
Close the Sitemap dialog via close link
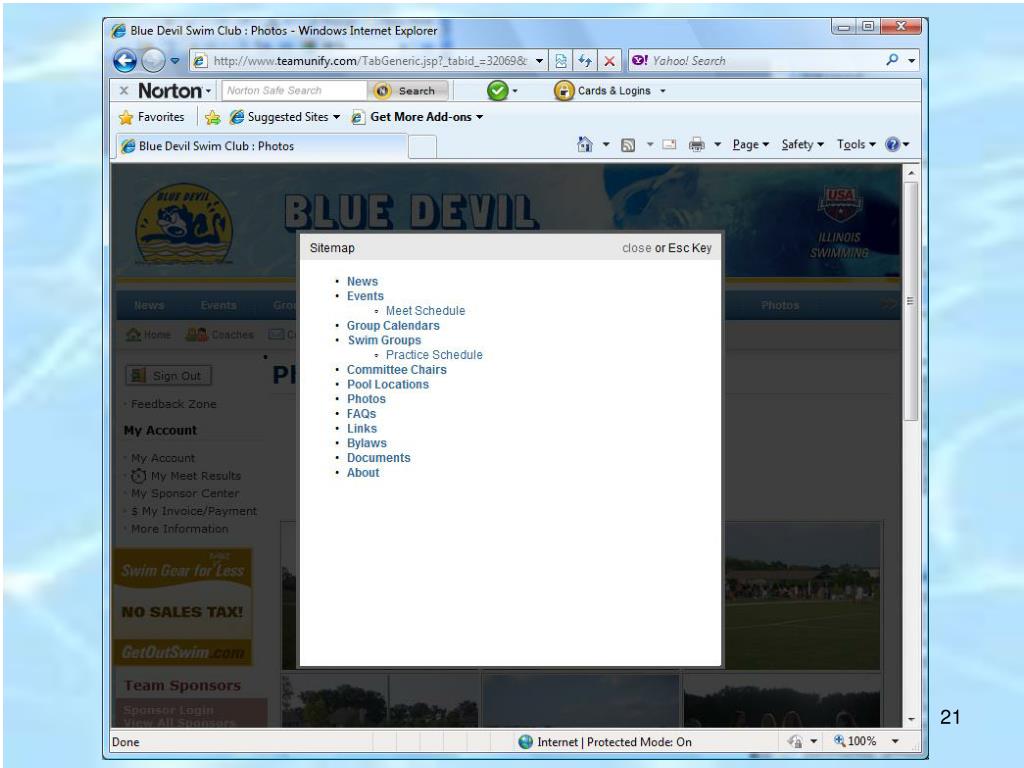tap(636, 248)
